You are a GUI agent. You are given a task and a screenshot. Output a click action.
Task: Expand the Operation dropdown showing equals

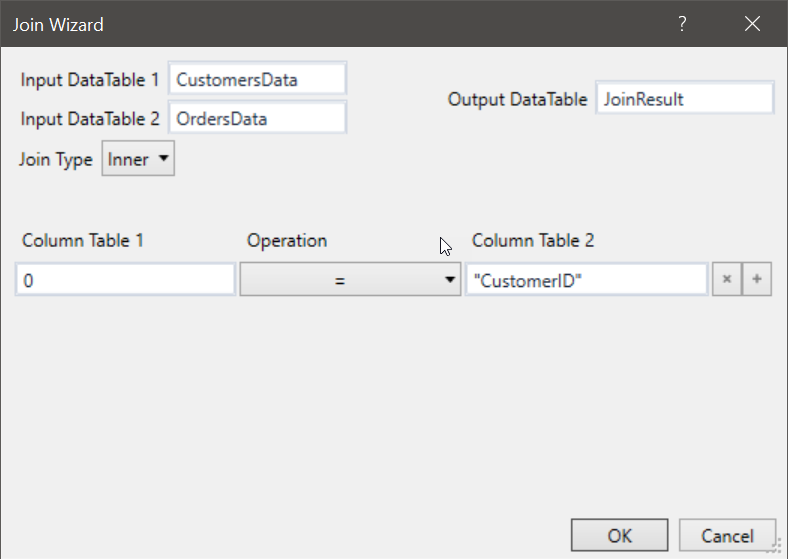350,281
